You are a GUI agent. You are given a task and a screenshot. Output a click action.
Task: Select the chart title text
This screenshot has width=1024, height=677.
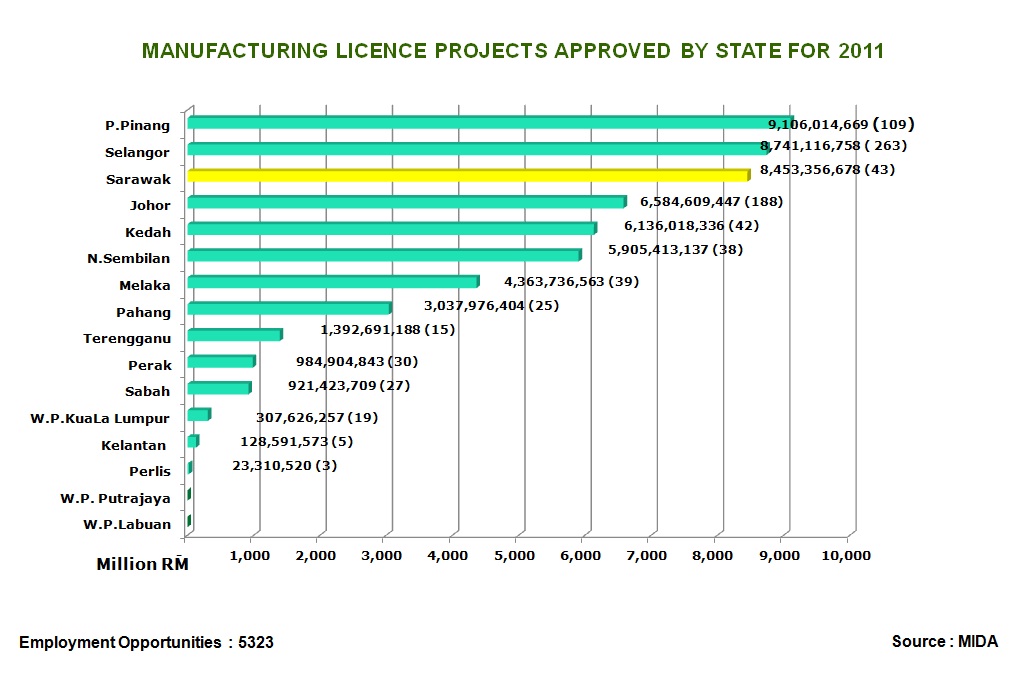point(512,51)
